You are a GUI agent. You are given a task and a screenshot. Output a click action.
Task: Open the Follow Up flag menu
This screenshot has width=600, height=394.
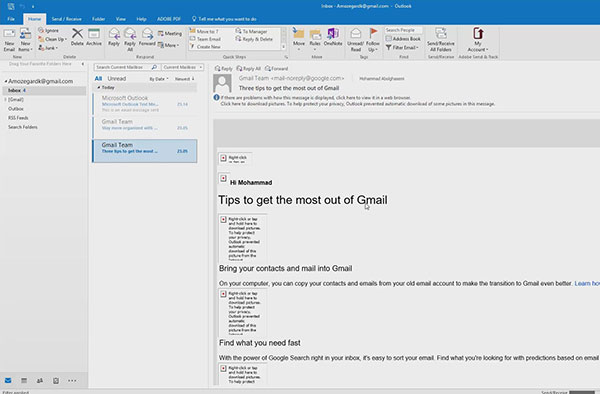click(373, 40)
